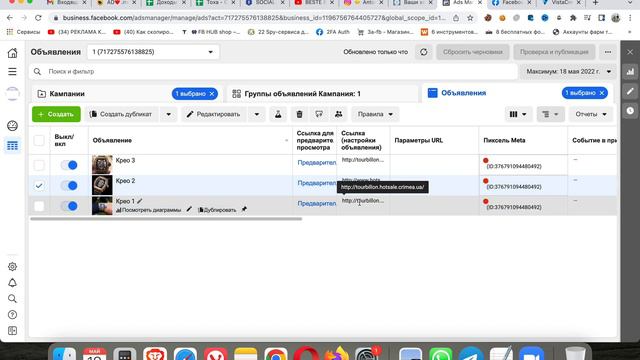Open preview link for Крео 3
The image size is (640, 360).
pos(317,162)
